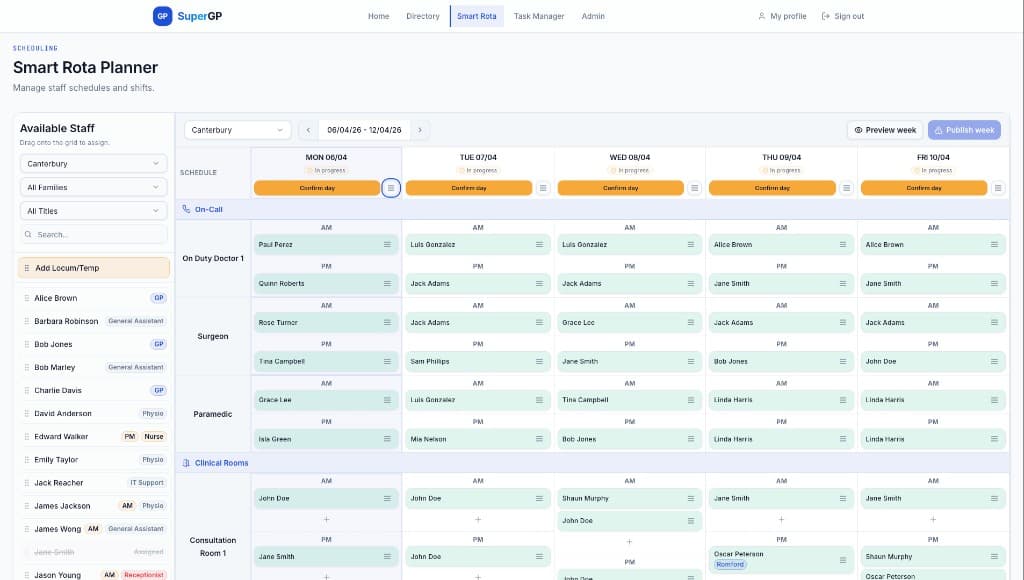1024x580 pixels.
Task: Click Linda Harris Friday PM Paramedic shift
Action: (933, 439)
